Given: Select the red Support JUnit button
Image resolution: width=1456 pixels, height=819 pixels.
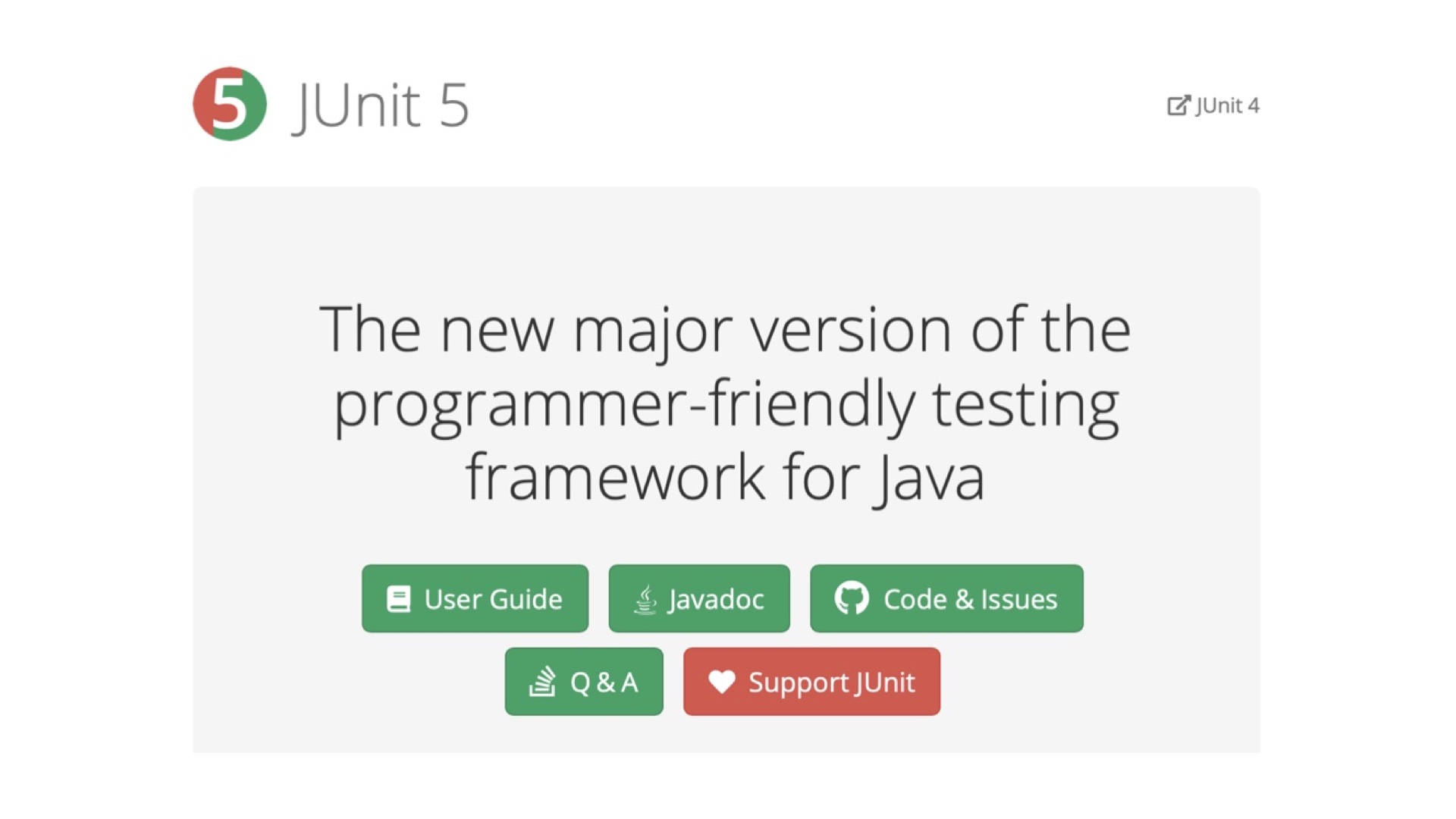Looking at the screenshot, I should pyautogui.click(x=811, y=681).
